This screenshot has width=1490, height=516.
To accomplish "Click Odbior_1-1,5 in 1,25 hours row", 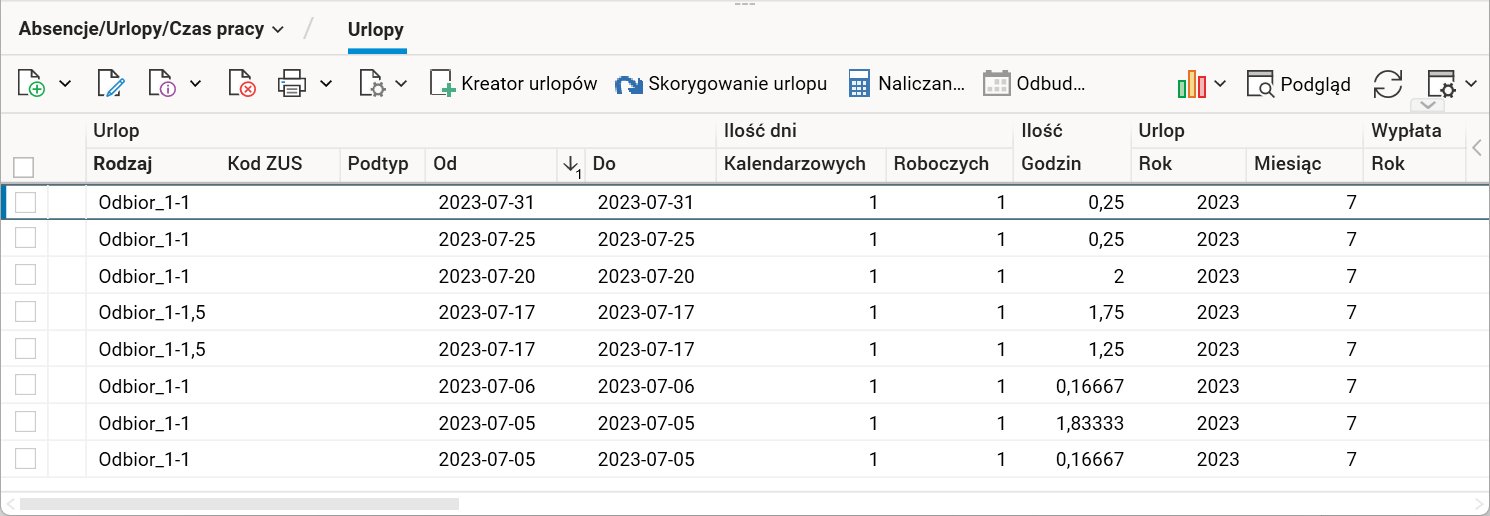I will (152, 350).
